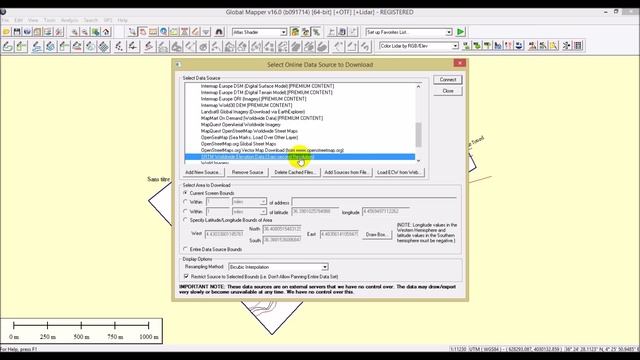The height and width of the screenshot is (360, 640).
Task: Click the Add New Source button
Action: pyautogui.click(x=202, y=172)
